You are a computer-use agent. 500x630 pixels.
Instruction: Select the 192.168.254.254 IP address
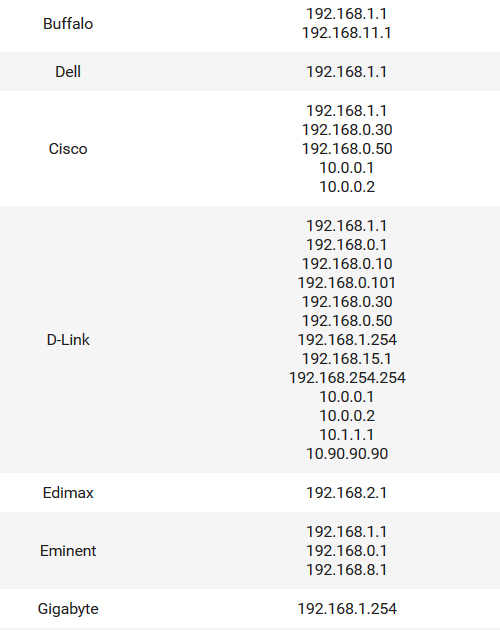347,378
